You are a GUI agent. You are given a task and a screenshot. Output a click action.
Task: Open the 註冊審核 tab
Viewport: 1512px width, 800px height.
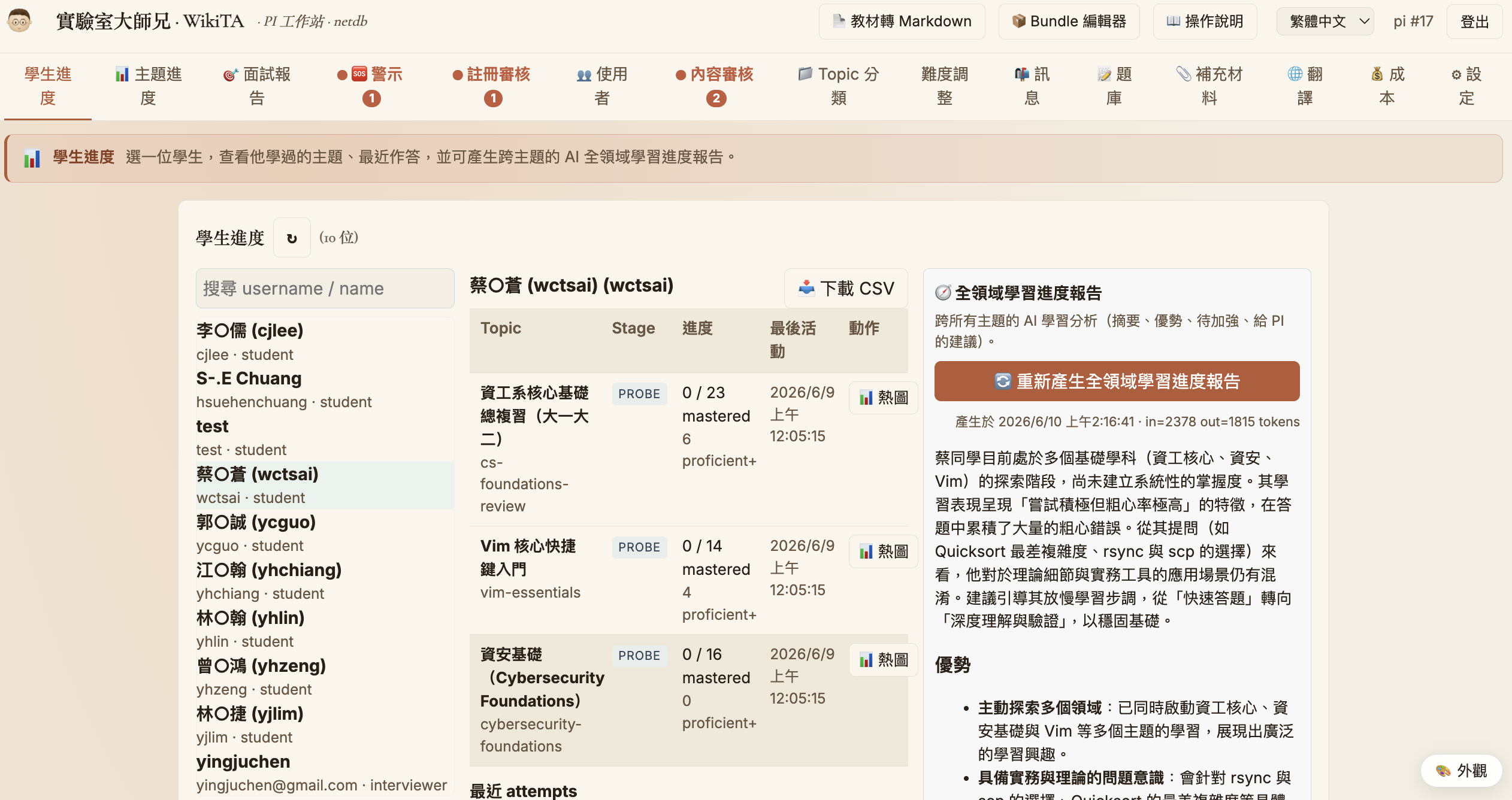pyautogui.click(x=492, y=86)
